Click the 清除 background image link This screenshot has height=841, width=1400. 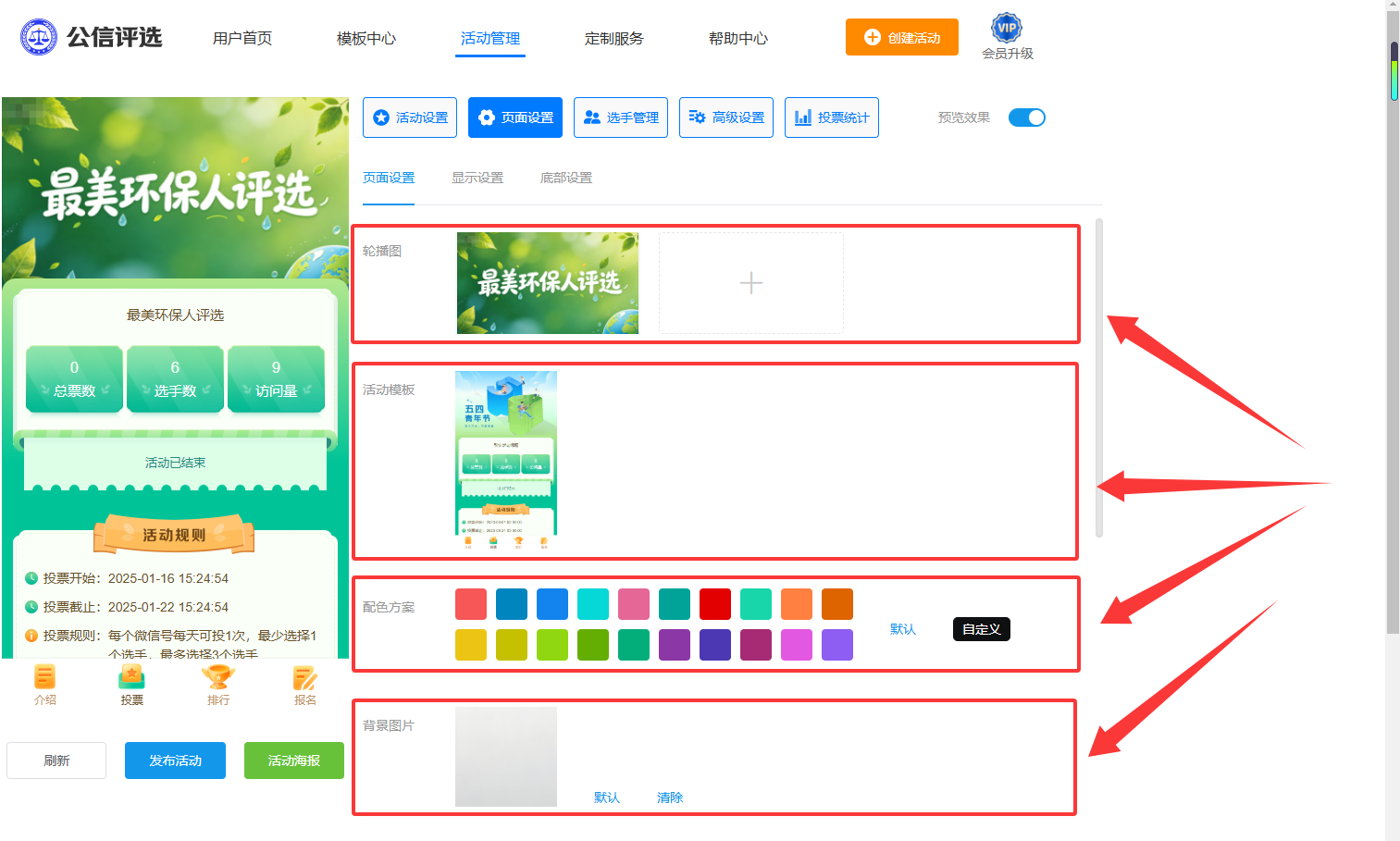coord(670,798)
